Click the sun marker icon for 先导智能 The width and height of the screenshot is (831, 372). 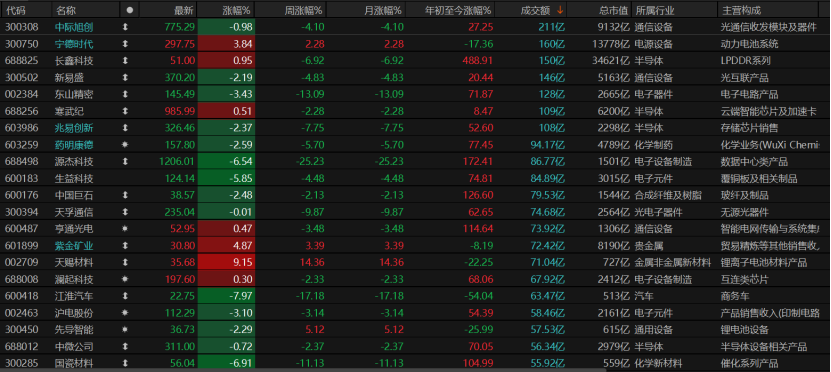tap(125, 330)
